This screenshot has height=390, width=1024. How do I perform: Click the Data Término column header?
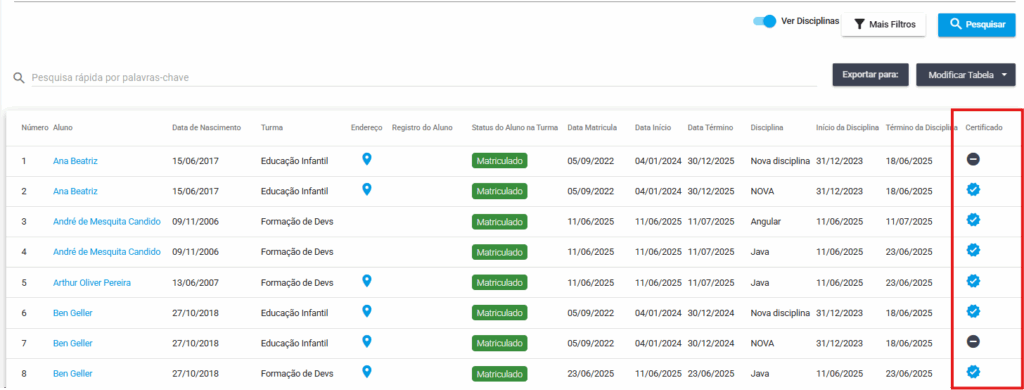[x=711, y=127]
